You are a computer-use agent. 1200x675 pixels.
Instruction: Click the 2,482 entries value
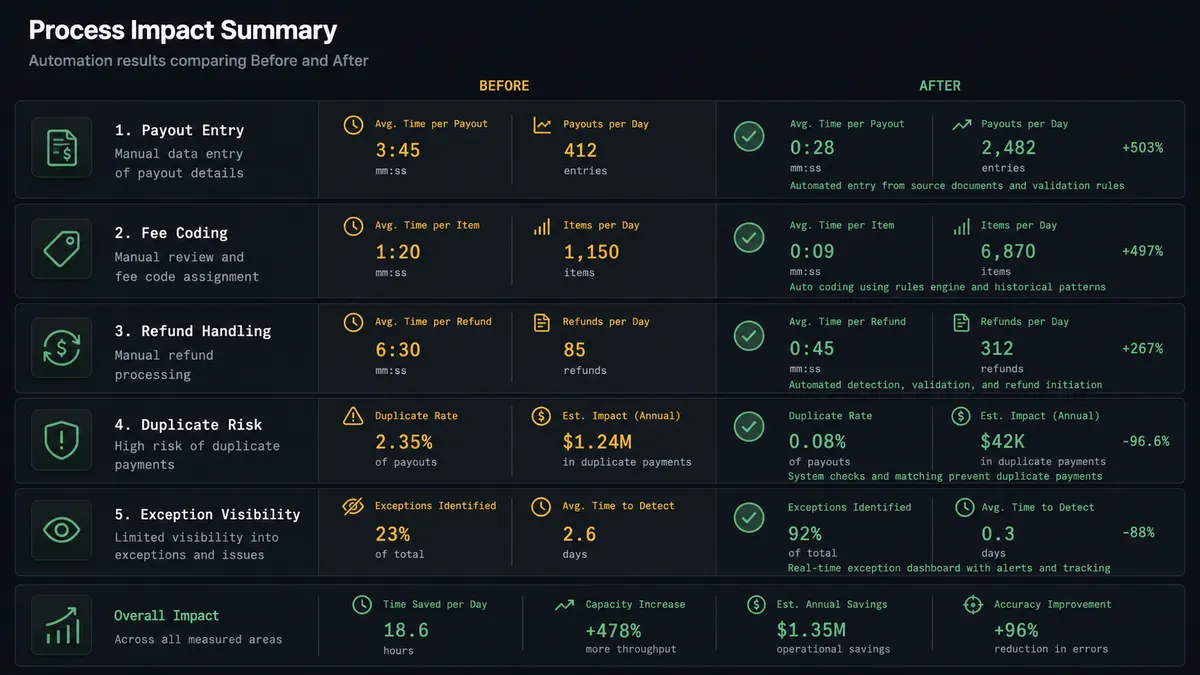[1009, 148]
